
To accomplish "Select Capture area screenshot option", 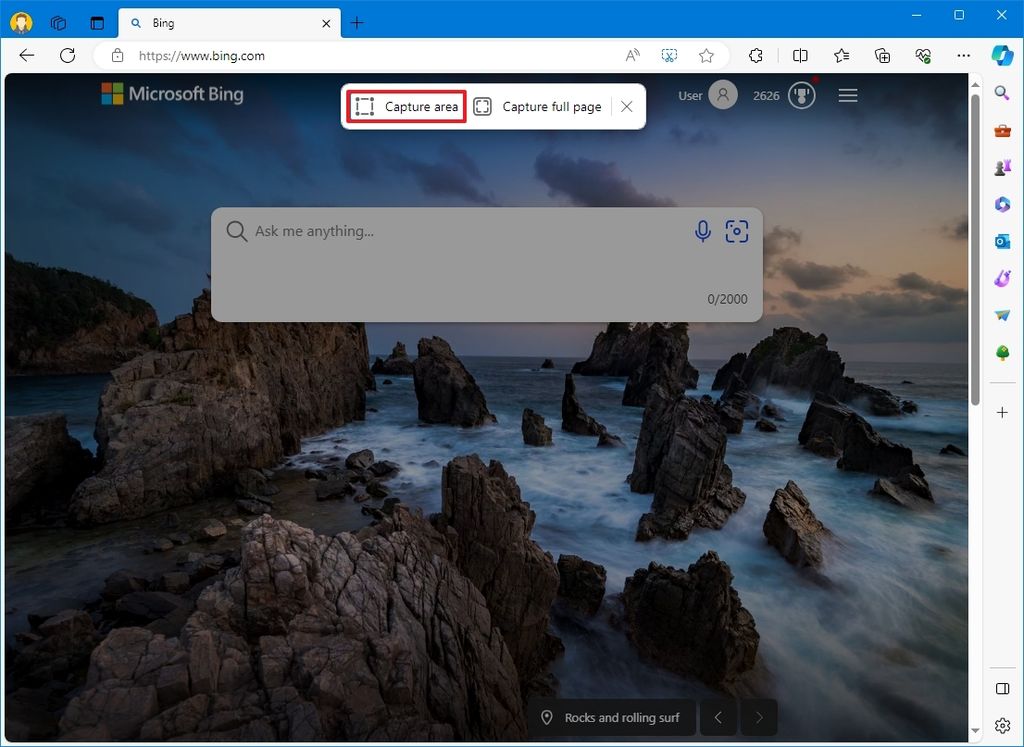I will point(405,107).
